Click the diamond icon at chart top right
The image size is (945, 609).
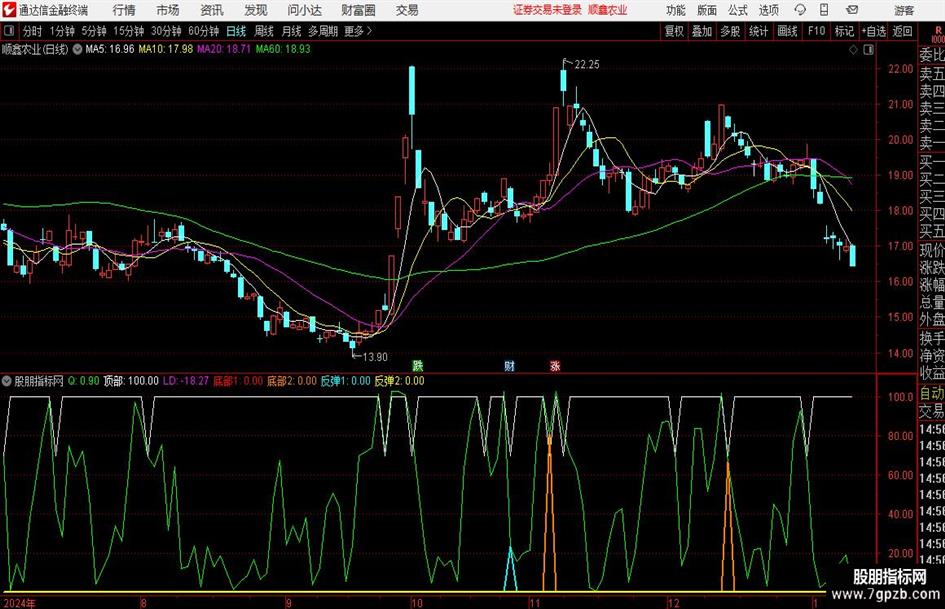coord(853,50)
